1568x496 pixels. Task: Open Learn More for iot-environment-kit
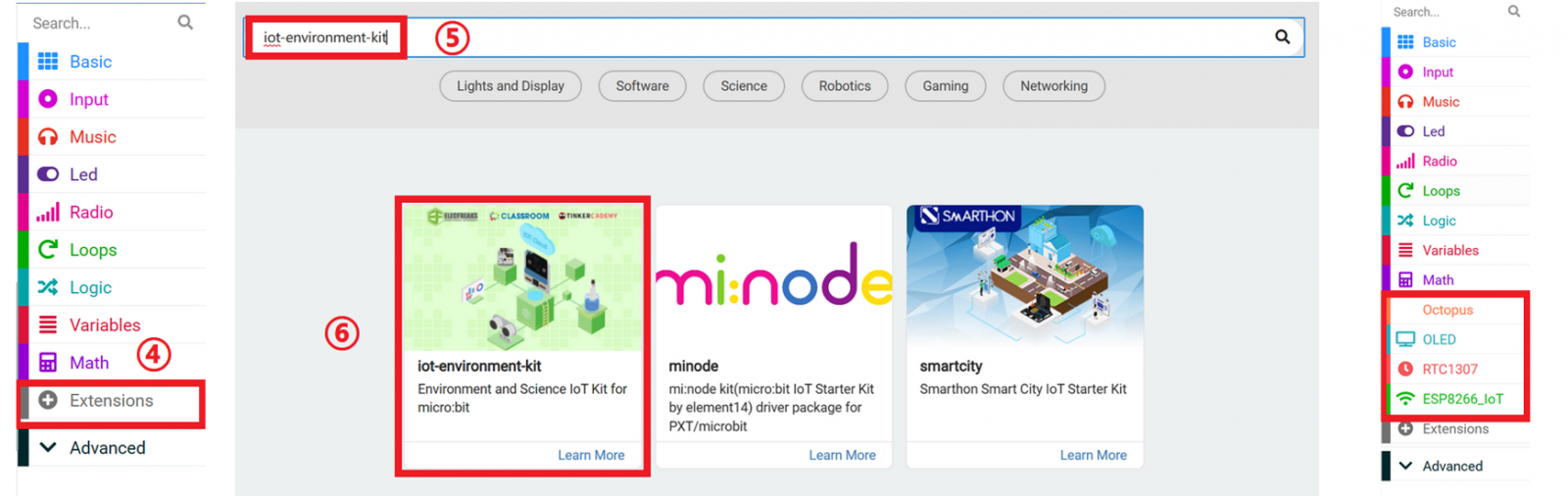coord(591,455)
